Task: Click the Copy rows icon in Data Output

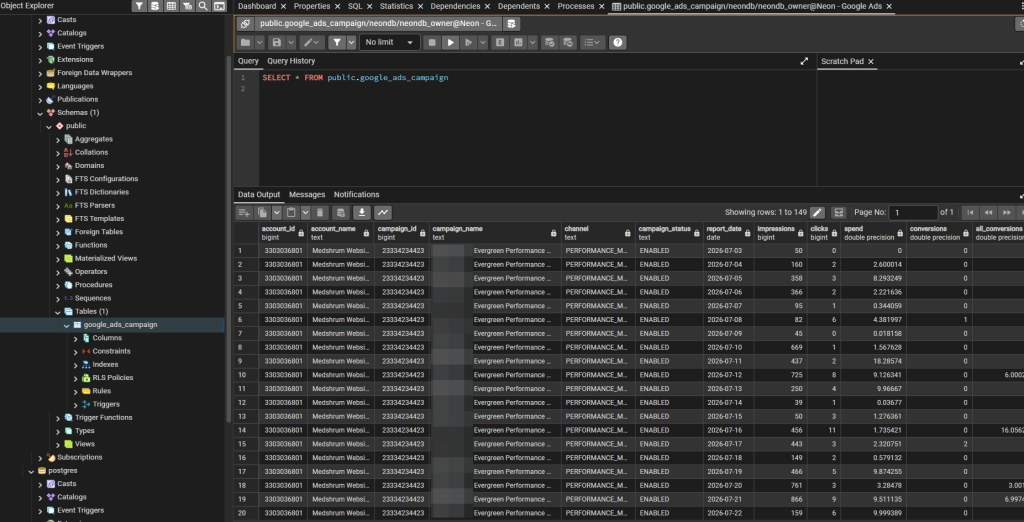Action: [263, 212]
